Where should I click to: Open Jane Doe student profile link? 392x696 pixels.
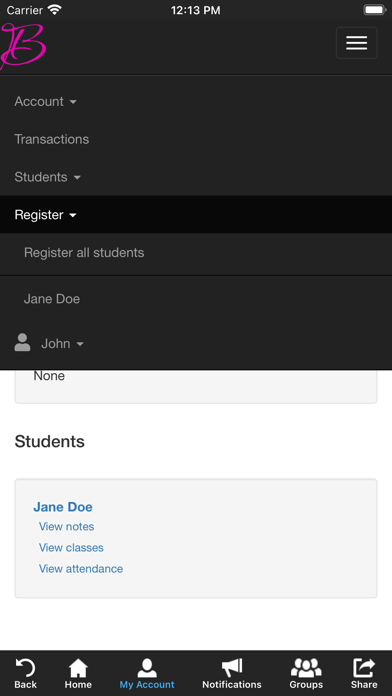tap(63, 507)
